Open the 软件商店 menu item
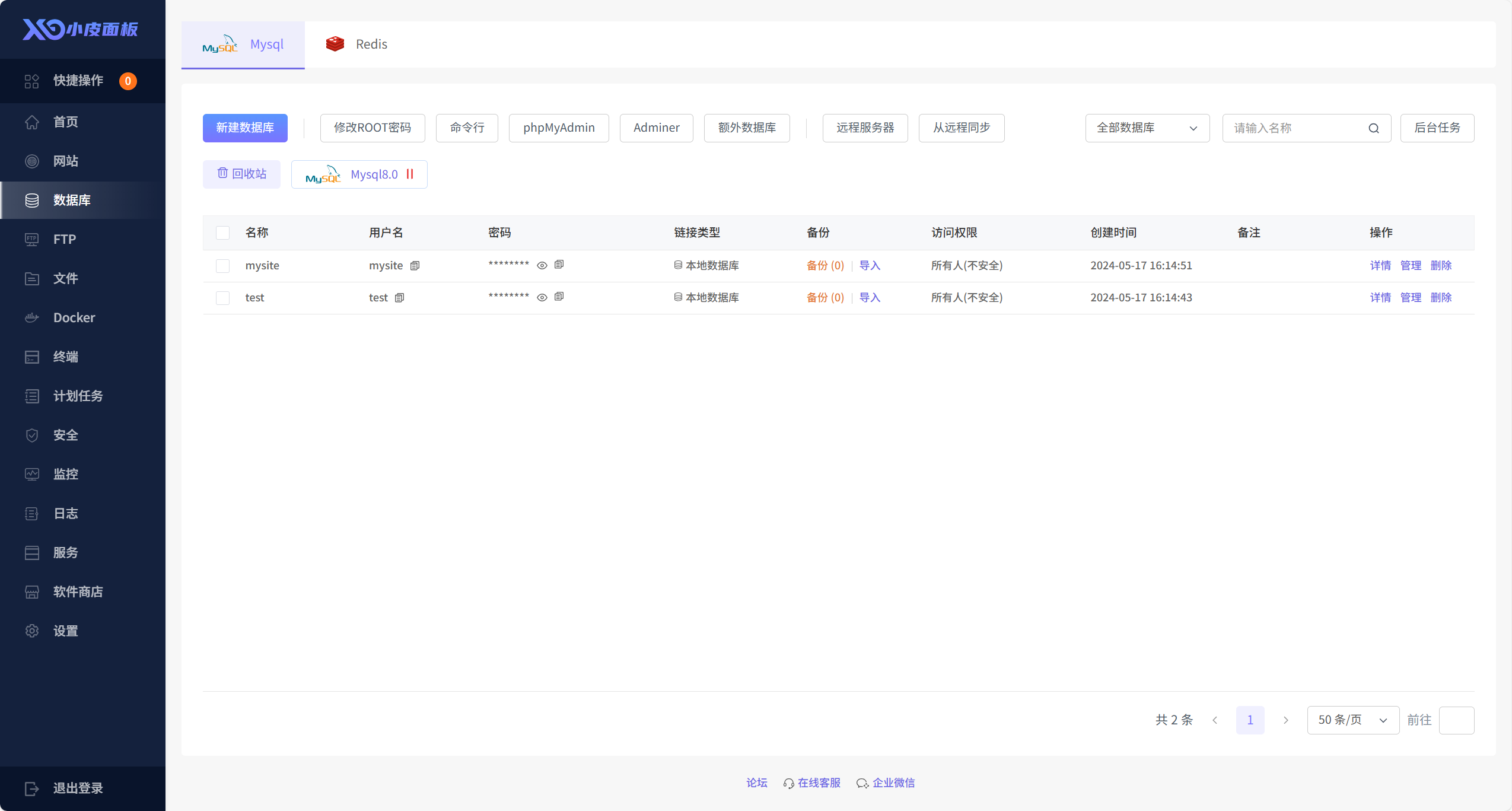The image size is (1512, 811). [x=77, y=591]
